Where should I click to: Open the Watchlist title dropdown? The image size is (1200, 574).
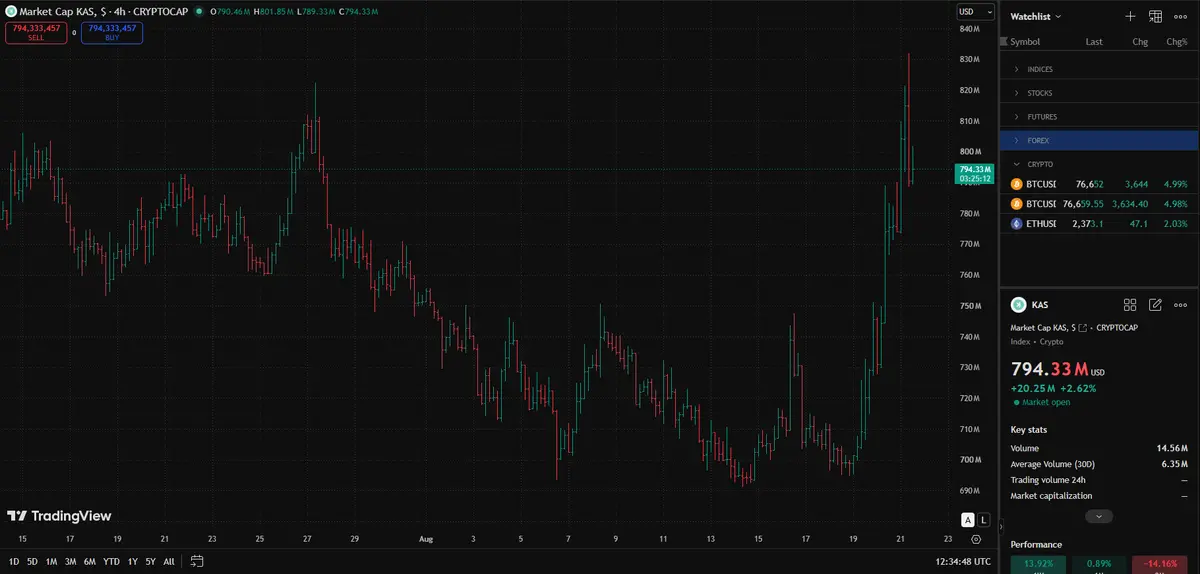pyautogui.click(x=1036, y=16)
